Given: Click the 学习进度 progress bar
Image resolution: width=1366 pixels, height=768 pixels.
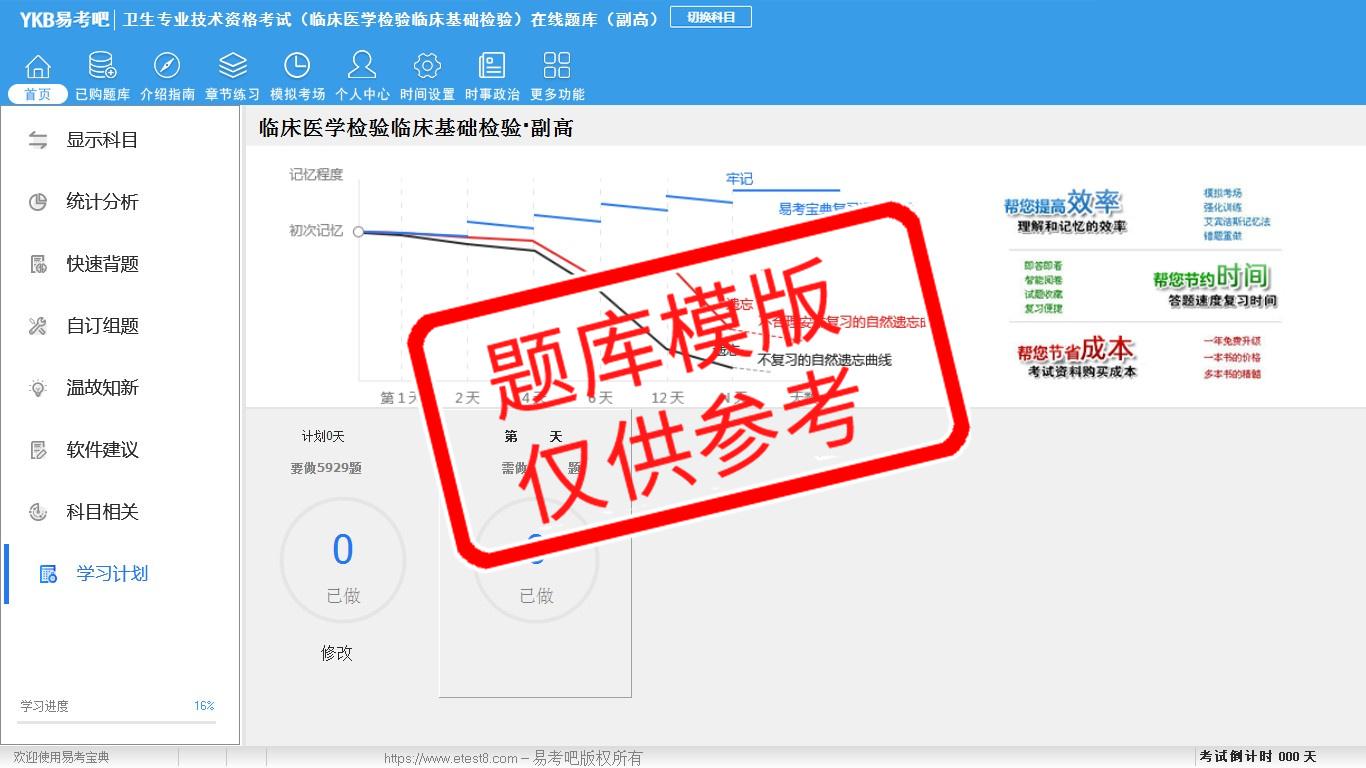Looking at the screenshot, I should click(x=117, y=722).
